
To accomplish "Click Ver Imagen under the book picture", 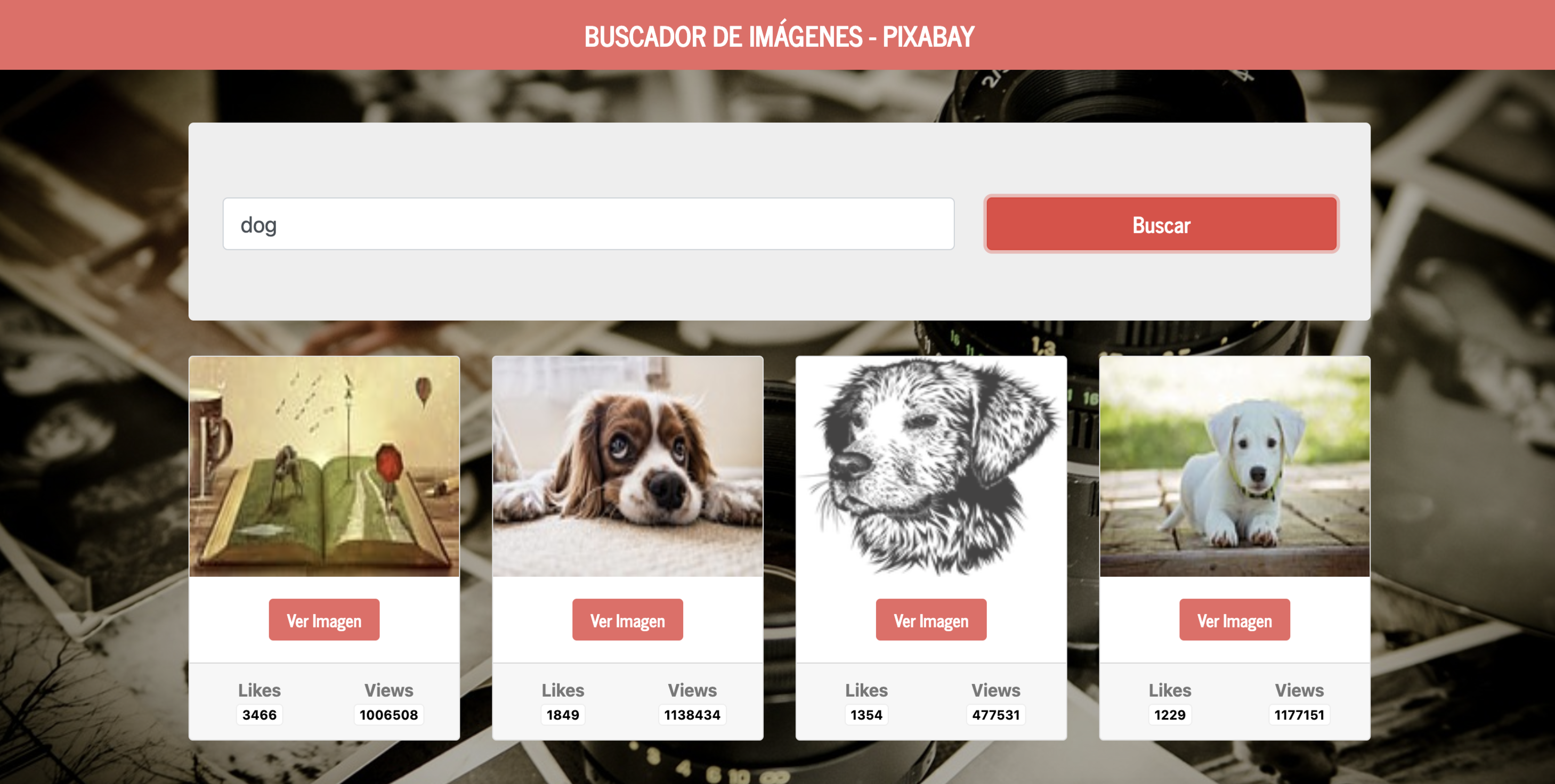I will click(324, 620).
